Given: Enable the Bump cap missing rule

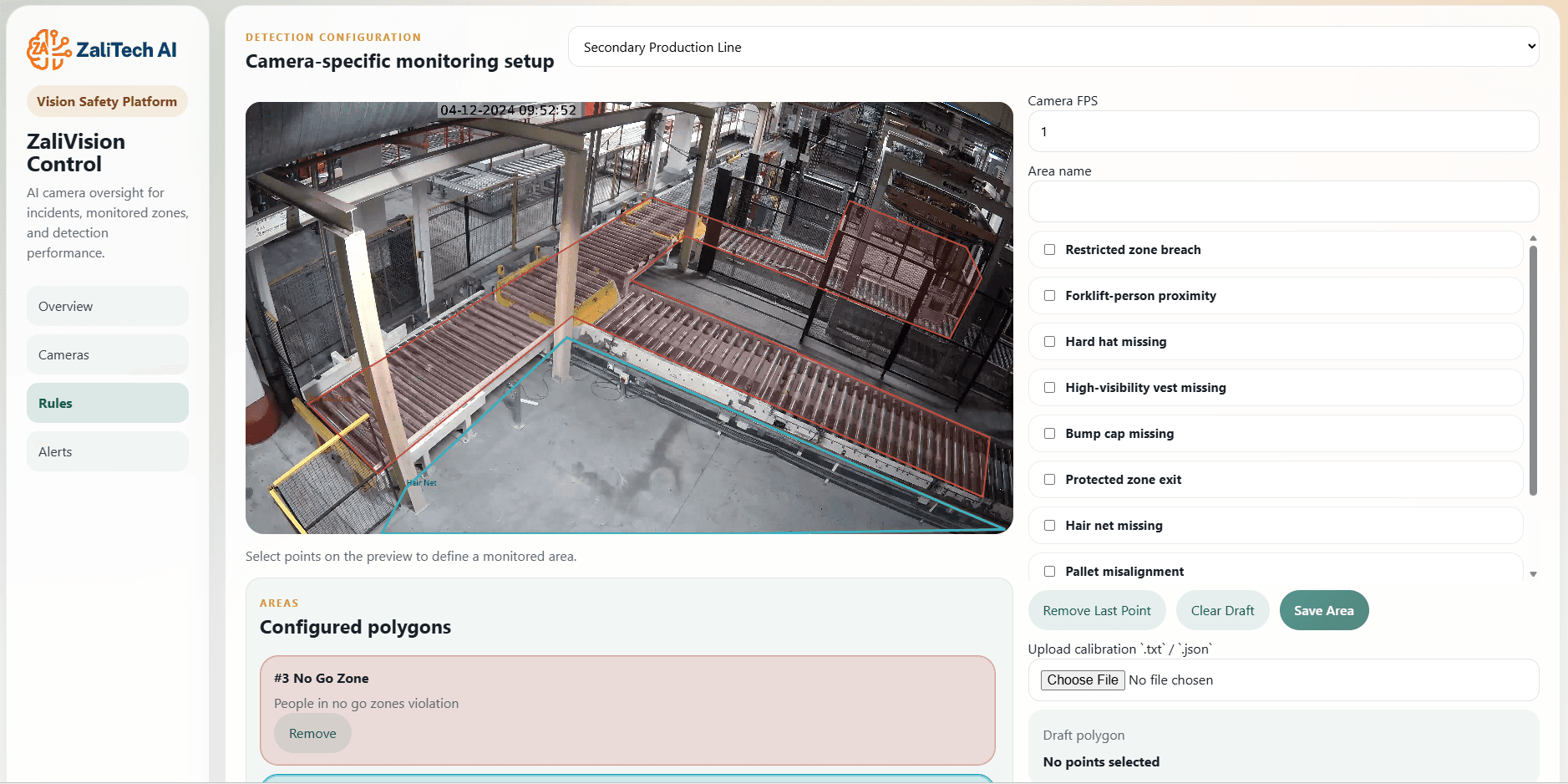Looking at the screenshot, I should point(1049,434).
